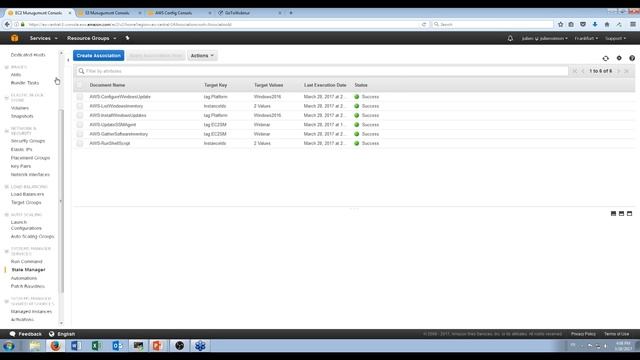
Task: Sort by the Document Name column header
Action: point(107,85)
